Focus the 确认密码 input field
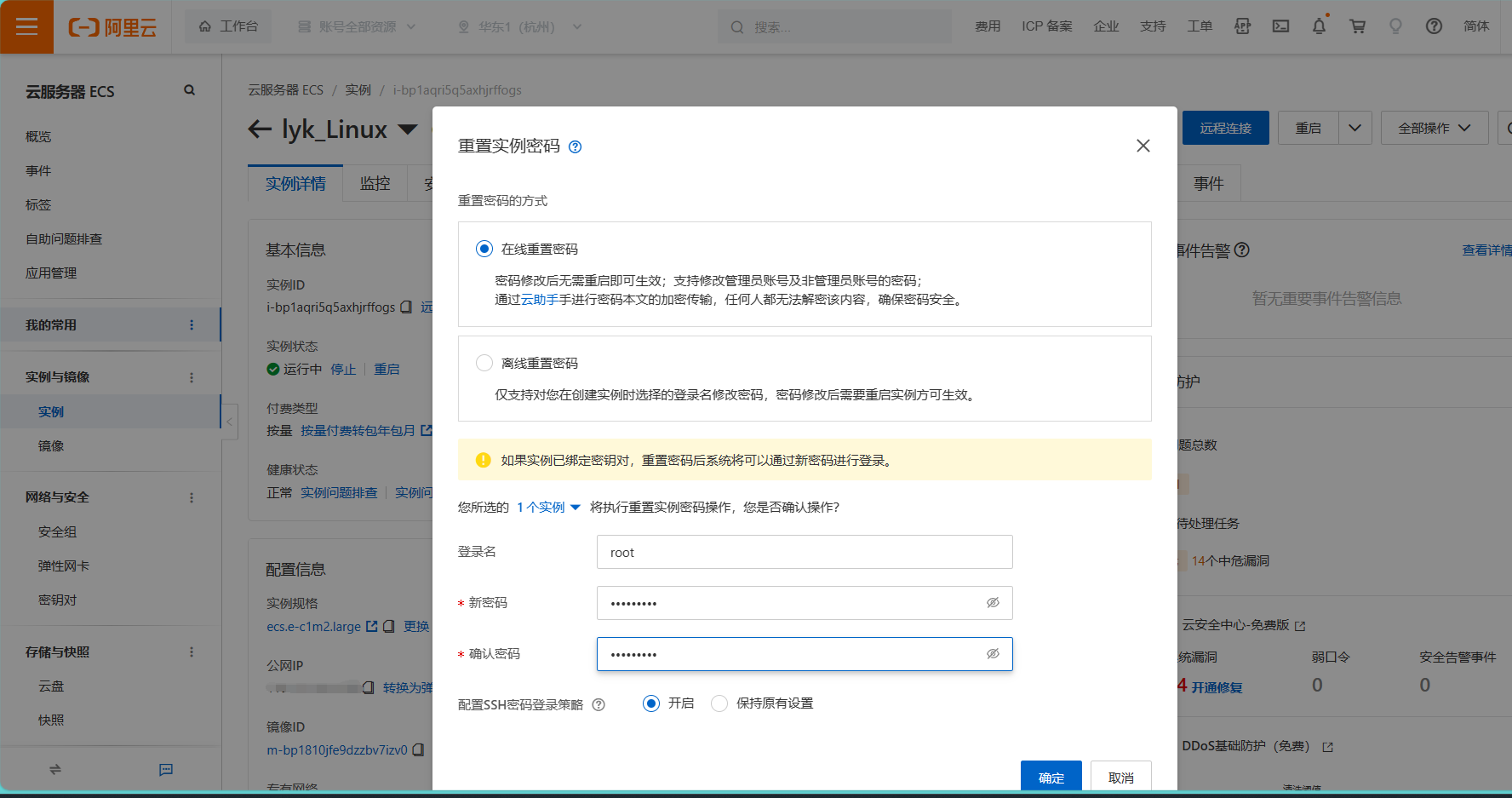This screenshot has height=798, width=1512. 805,654
